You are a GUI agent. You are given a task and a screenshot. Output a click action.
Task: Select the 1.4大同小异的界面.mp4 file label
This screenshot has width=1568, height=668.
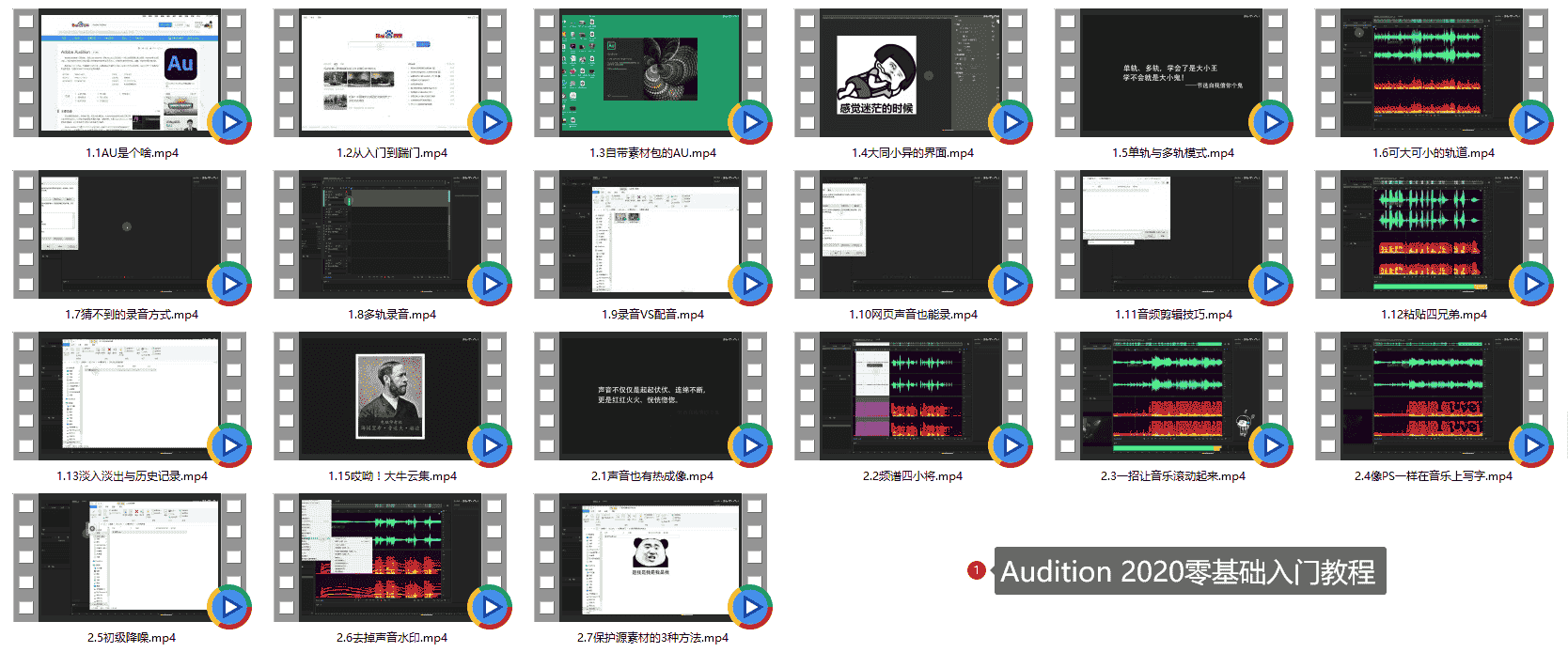[x=913, y=153]
